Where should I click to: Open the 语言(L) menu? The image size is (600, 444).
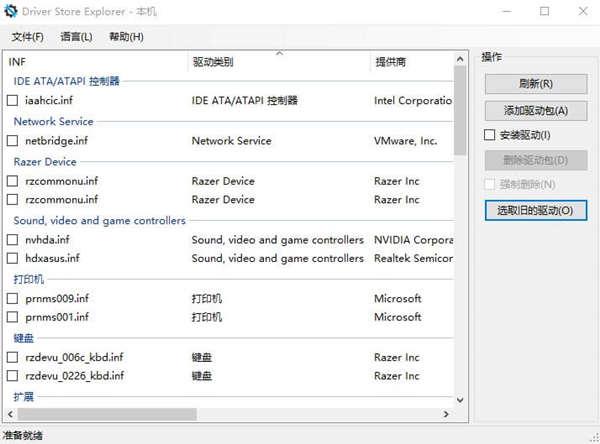click(76, 37)
